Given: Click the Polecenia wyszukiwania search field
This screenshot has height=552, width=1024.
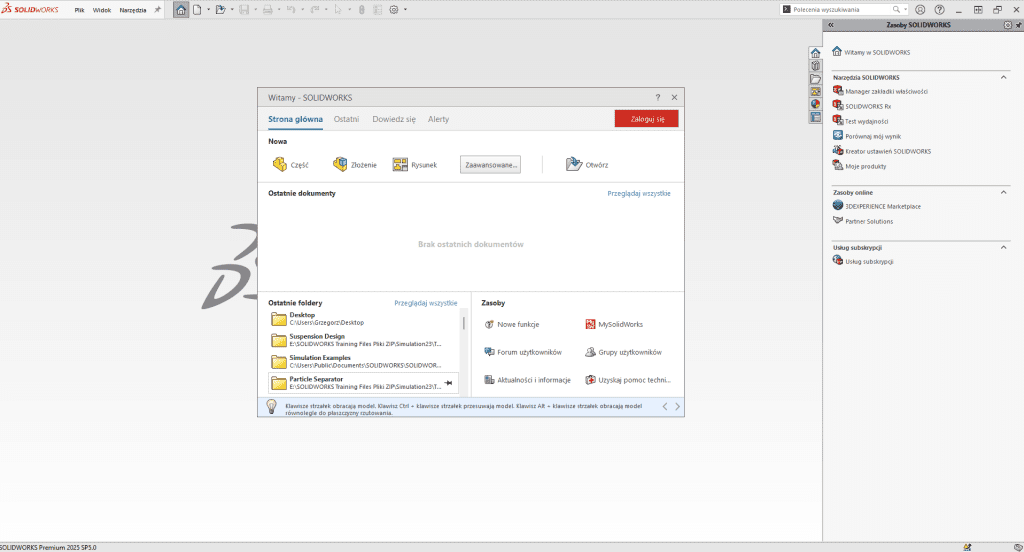Looking at the screenshot, I should click(844, 9).
